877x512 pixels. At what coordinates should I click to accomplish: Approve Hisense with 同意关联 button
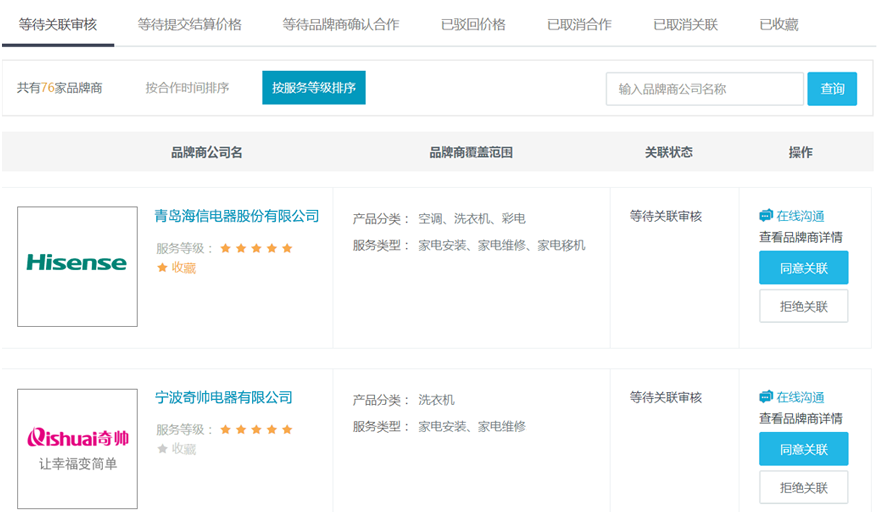pos(803,268)
